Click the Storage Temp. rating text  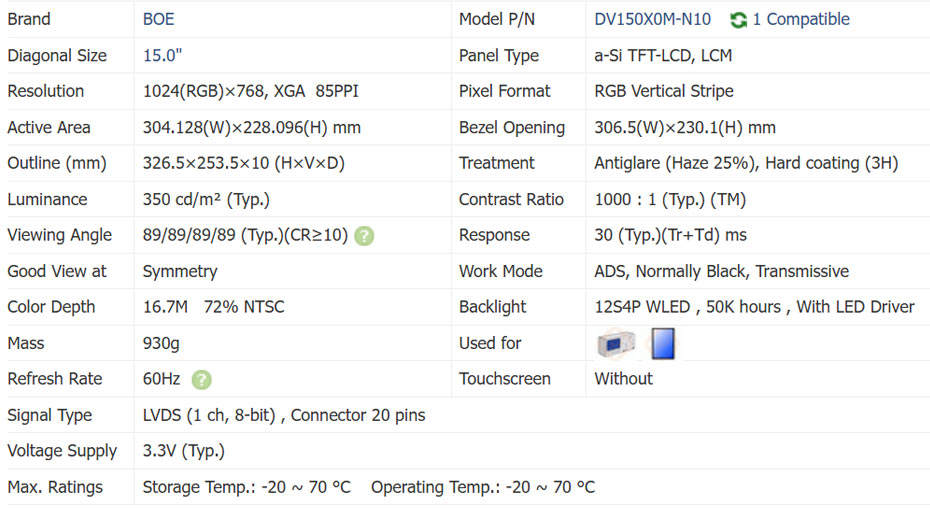click(x=246, y=487)
